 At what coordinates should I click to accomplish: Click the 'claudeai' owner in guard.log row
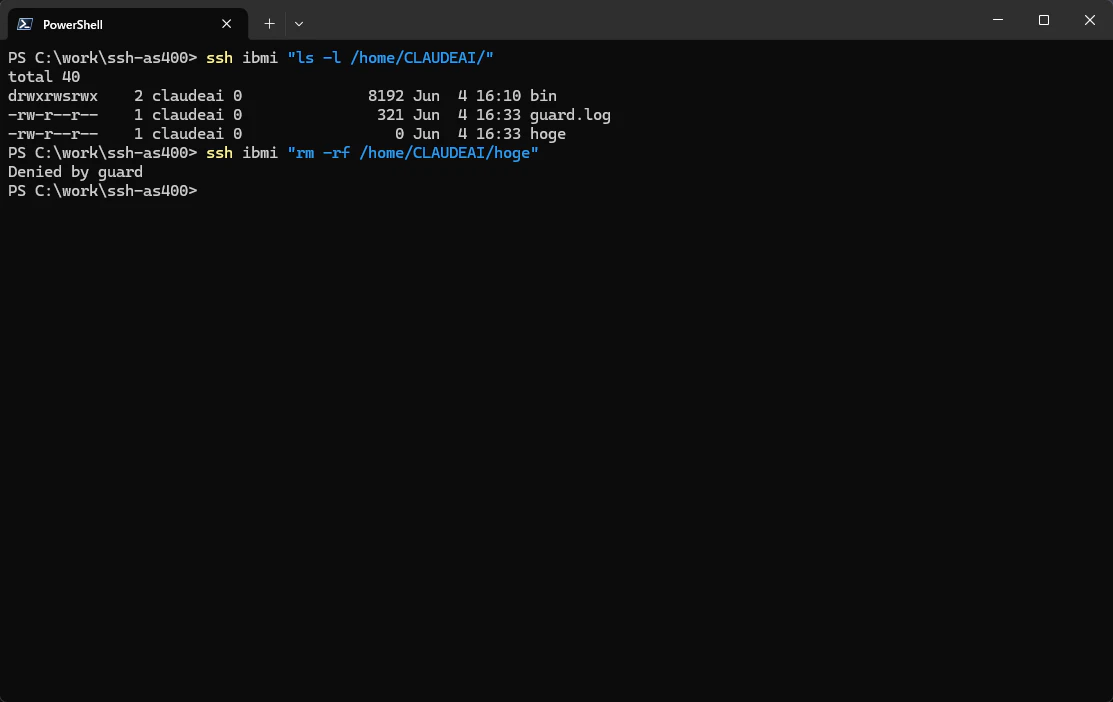click(187, 115)
